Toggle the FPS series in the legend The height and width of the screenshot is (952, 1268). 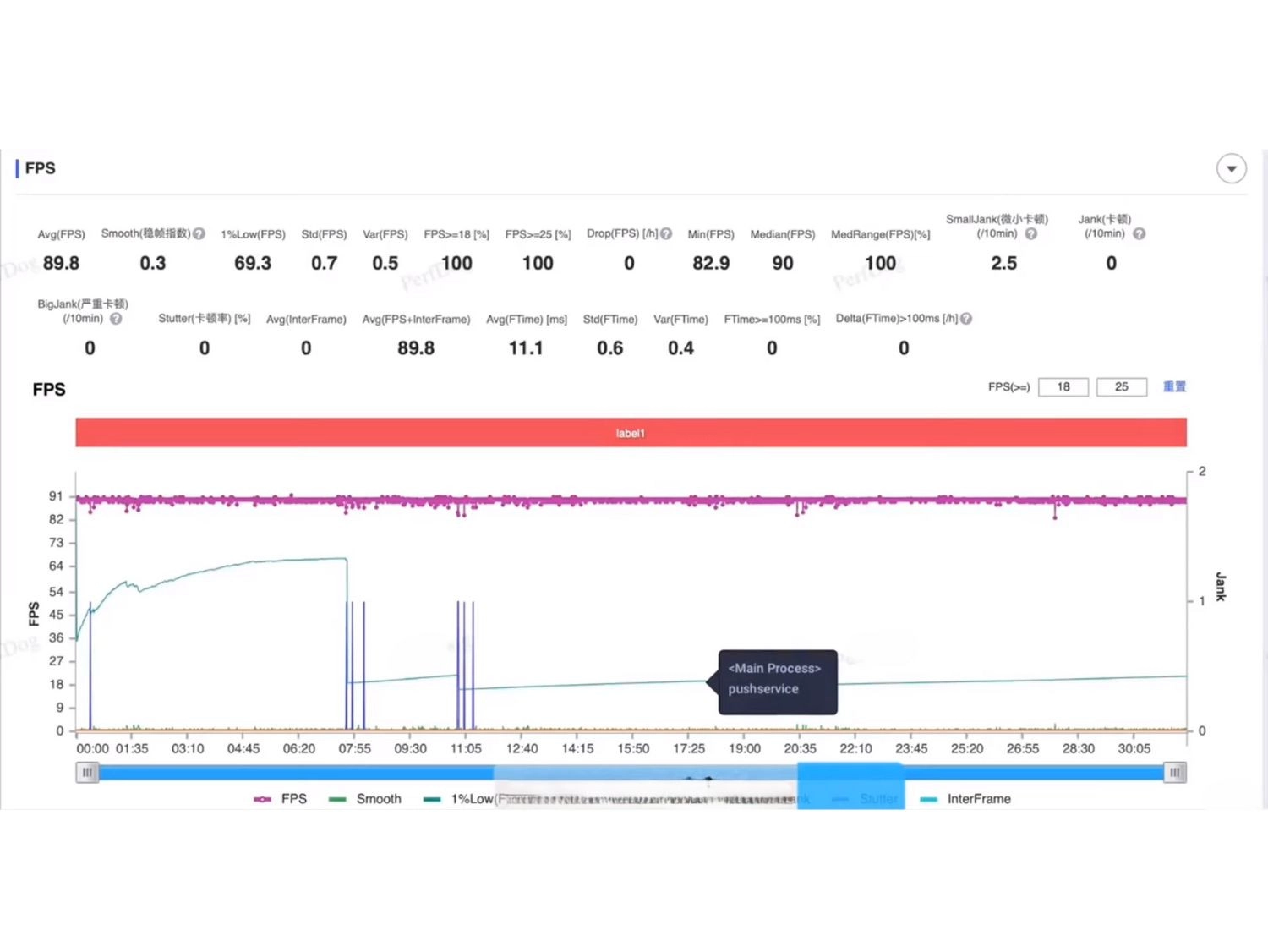281,799
